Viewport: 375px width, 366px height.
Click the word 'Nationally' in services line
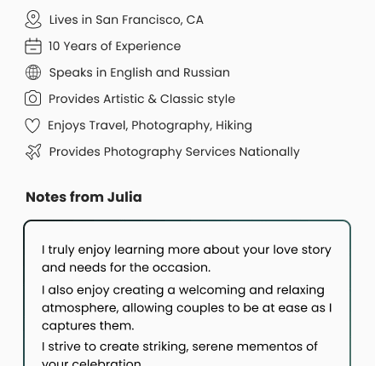pos(269,152)
